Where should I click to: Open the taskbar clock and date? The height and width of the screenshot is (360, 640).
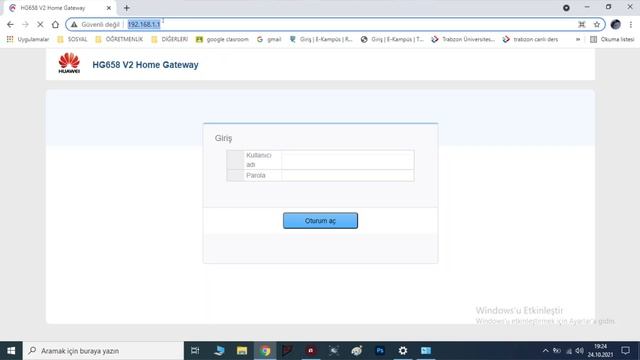tap(600, 351)
